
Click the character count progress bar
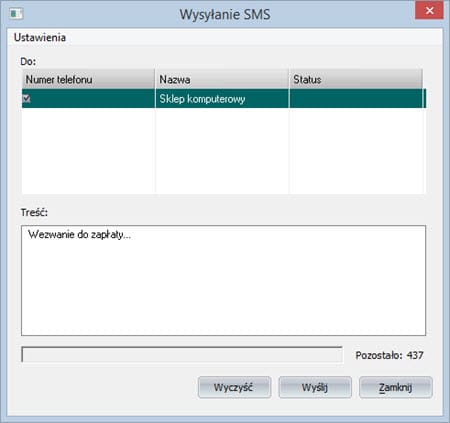pos(182,354)
